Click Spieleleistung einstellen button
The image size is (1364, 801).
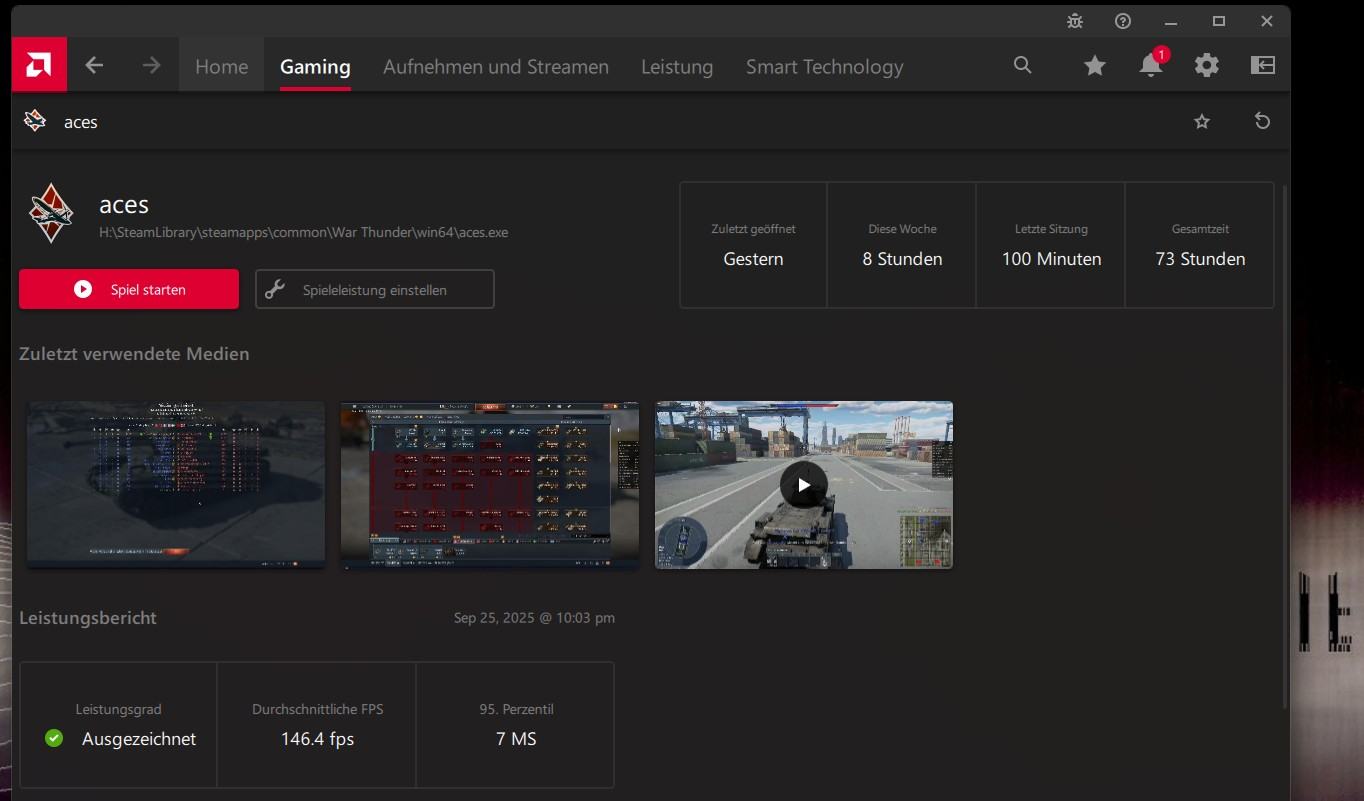[375, 289]
